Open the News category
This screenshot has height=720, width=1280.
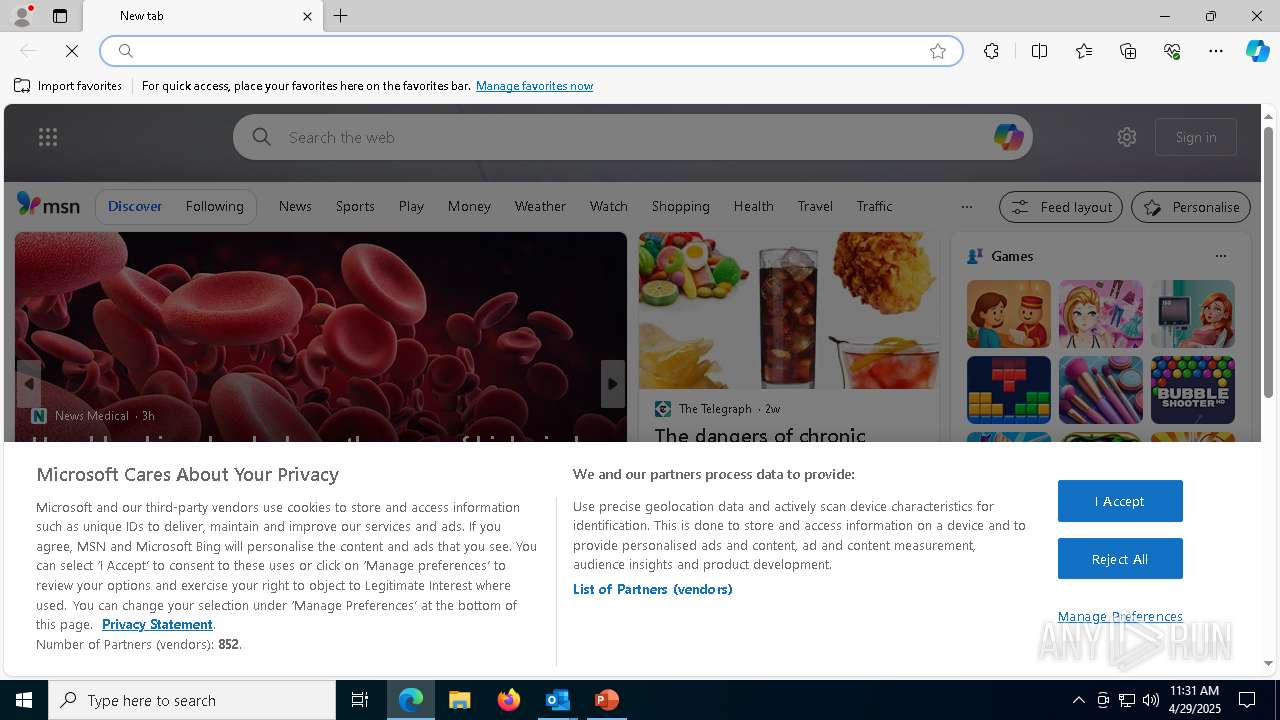[295, 206]
